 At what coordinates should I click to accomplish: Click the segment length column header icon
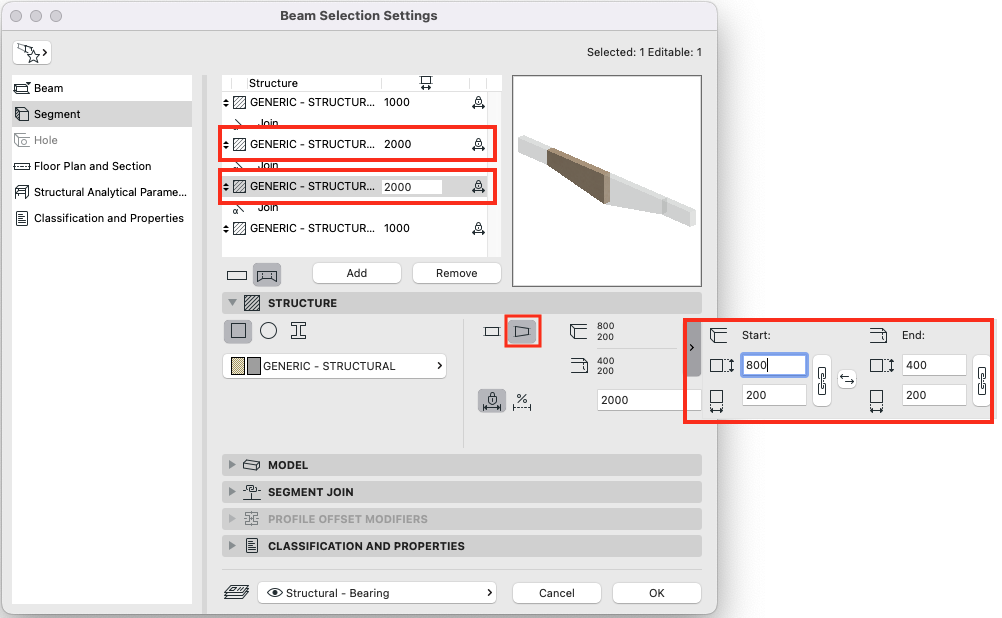click(426, 82)
